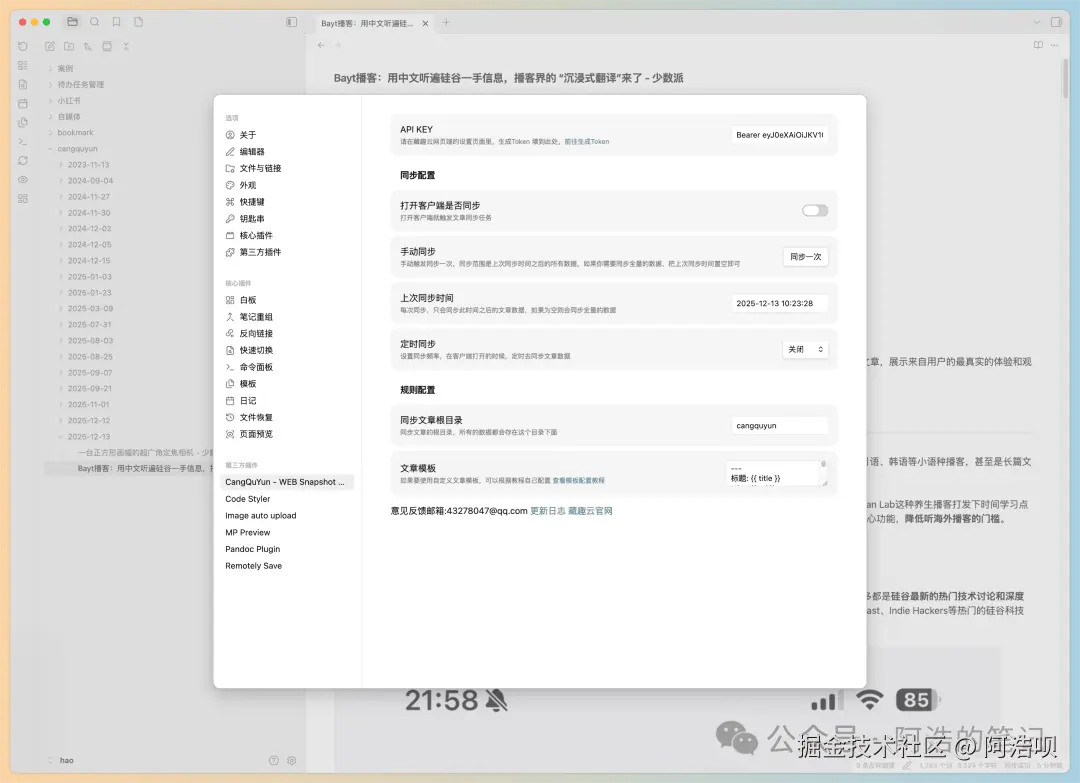
Task: Expand the 2024-09-04 folder
Action: point(90,180)
